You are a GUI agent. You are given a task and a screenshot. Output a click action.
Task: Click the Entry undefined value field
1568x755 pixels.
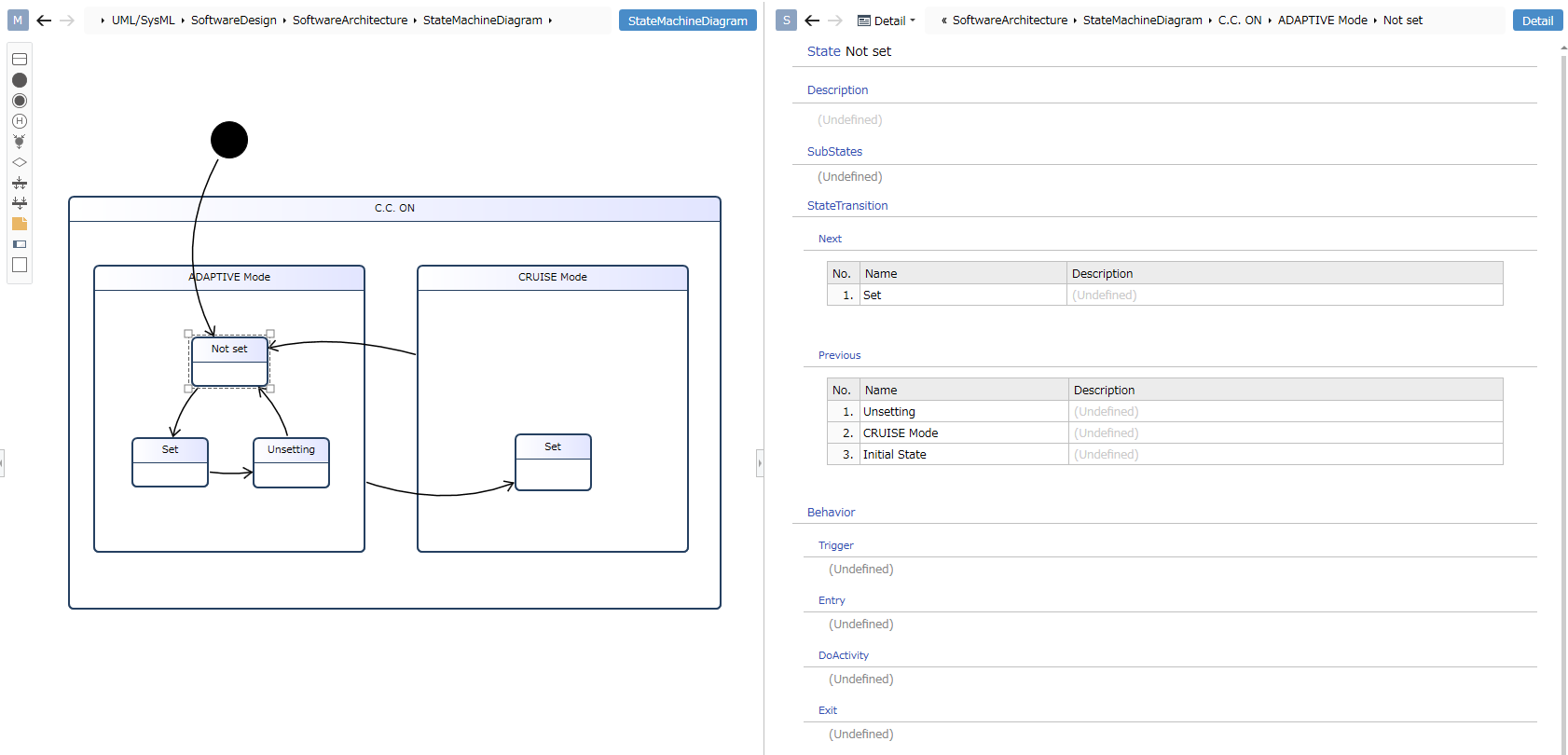[861, 625]
